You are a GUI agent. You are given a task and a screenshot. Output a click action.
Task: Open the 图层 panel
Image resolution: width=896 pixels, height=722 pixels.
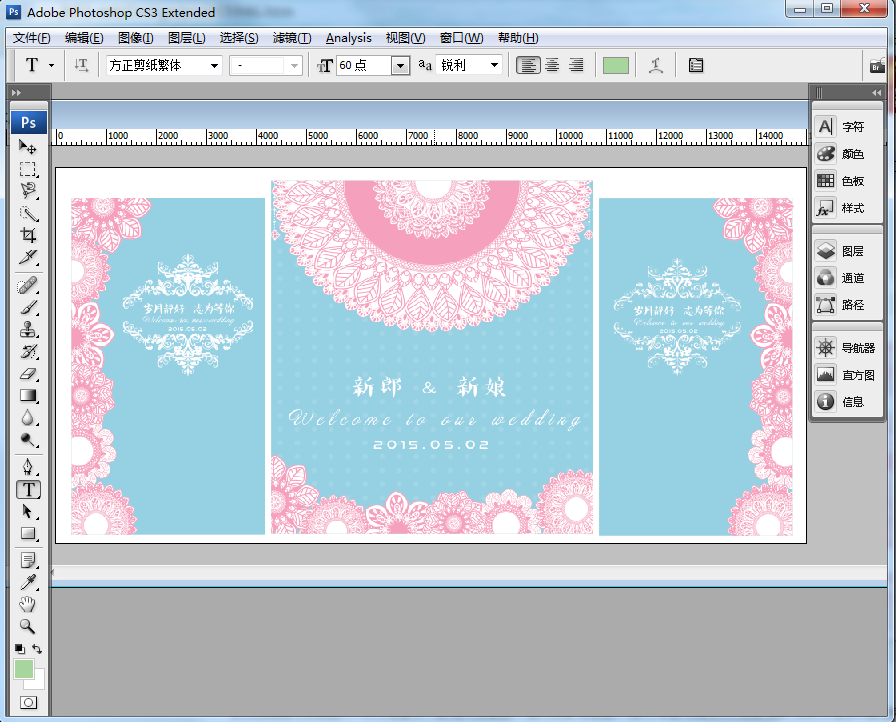click(847, 251)
